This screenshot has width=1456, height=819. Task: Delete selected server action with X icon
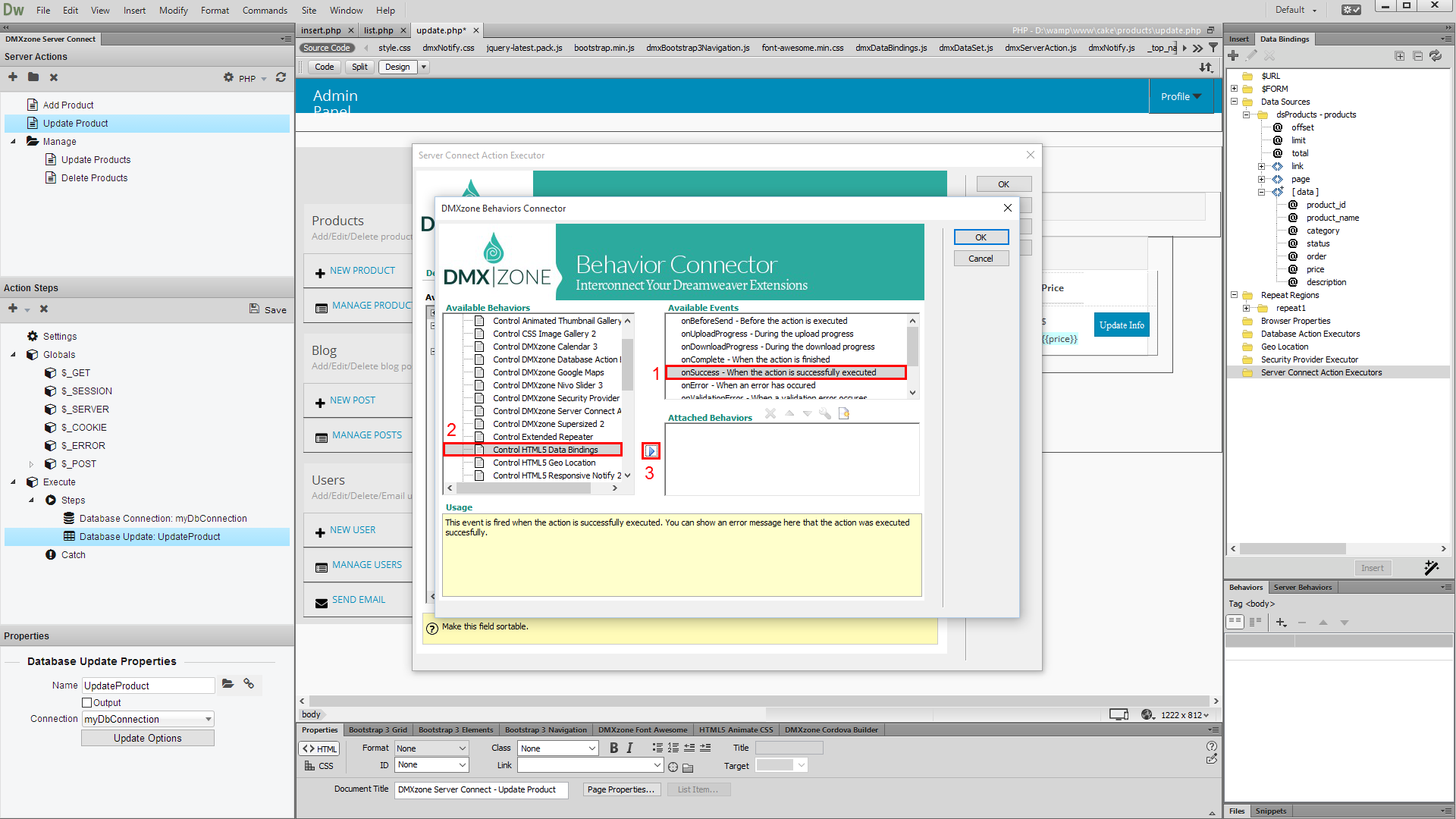tap(54, 77)
